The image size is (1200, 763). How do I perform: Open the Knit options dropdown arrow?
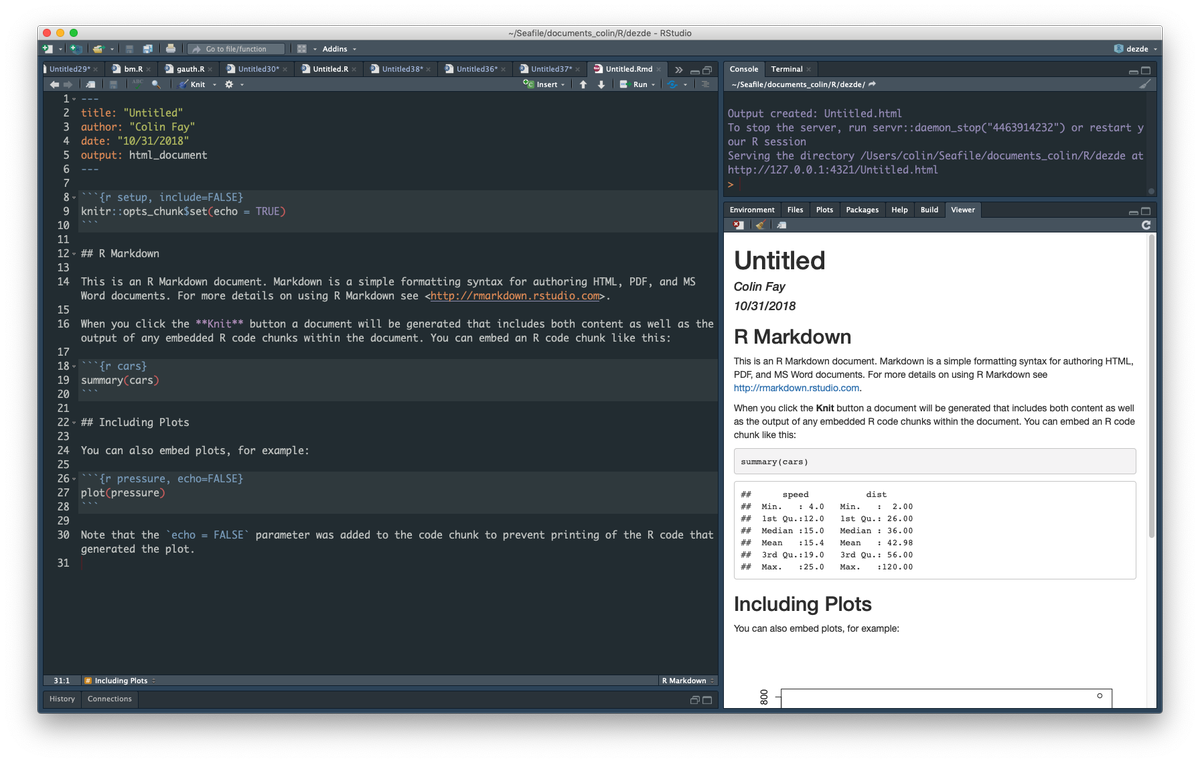click(214, 84)
